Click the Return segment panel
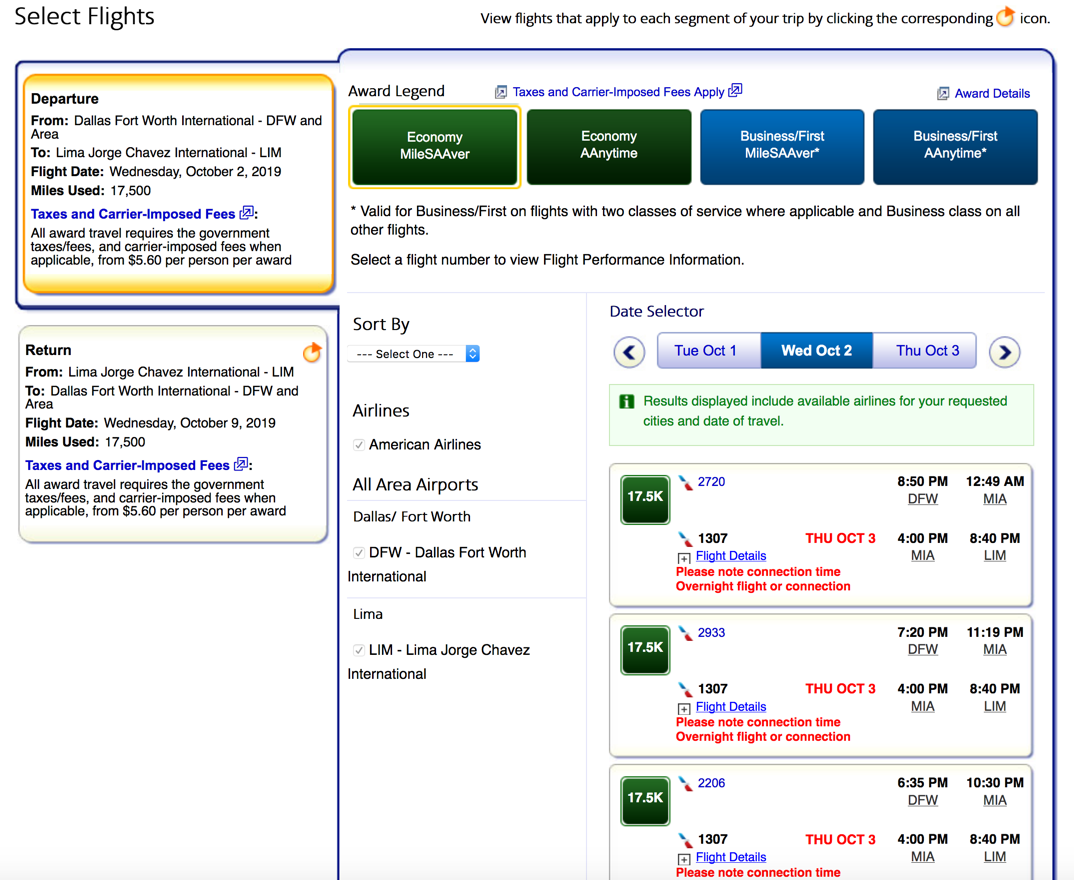Image resolution: width=1074 pixels, height=880 pixels. point(173,434)
